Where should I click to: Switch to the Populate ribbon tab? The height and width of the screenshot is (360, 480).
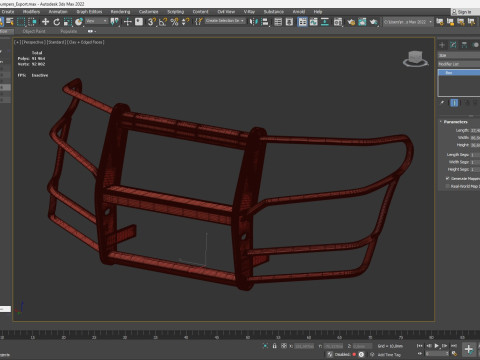(x=69, y=31)
